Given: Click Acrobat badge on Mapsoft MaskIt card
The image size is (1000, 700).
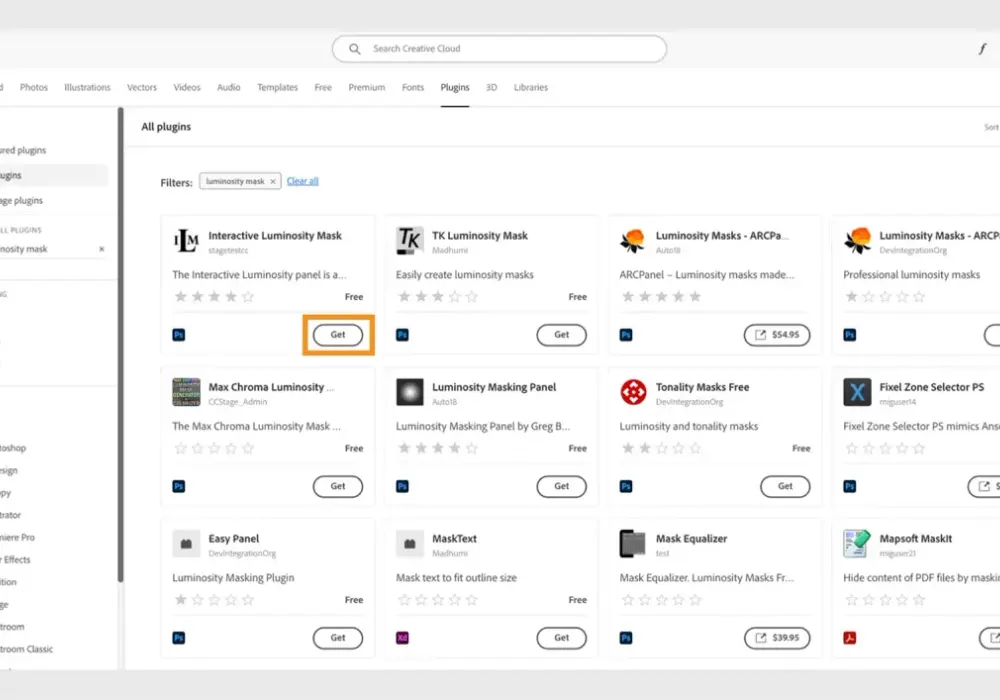Looking at the screenshot, I should click(849, 638).
